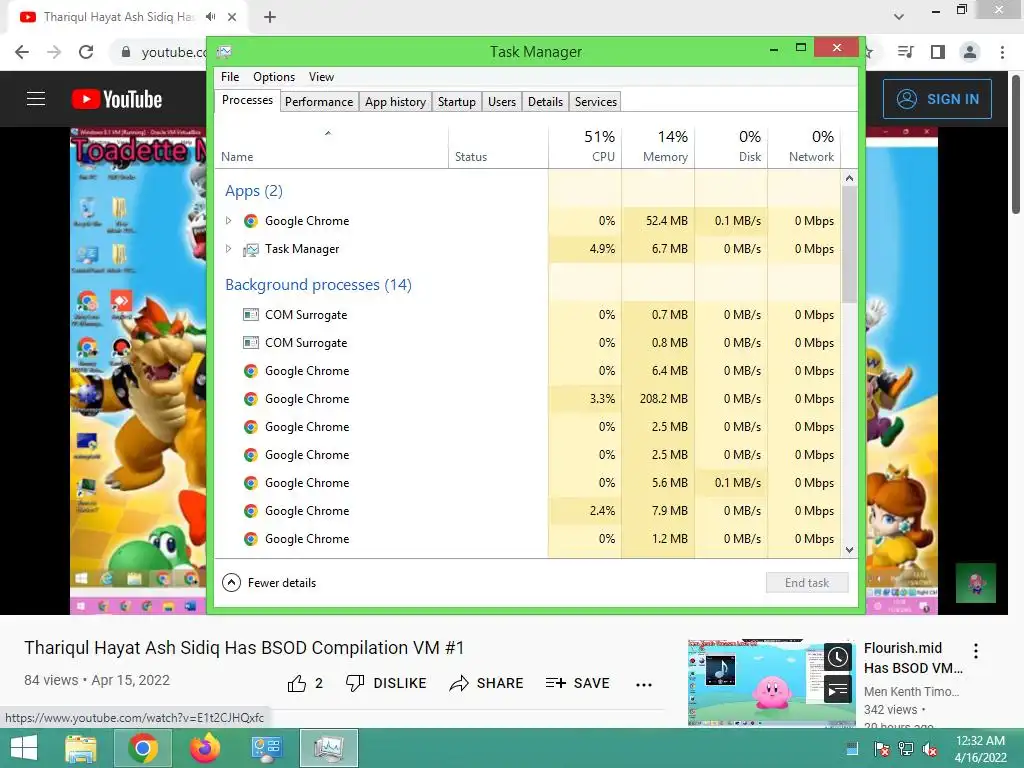Click the process list scroll down arrow

click(849, 550)
